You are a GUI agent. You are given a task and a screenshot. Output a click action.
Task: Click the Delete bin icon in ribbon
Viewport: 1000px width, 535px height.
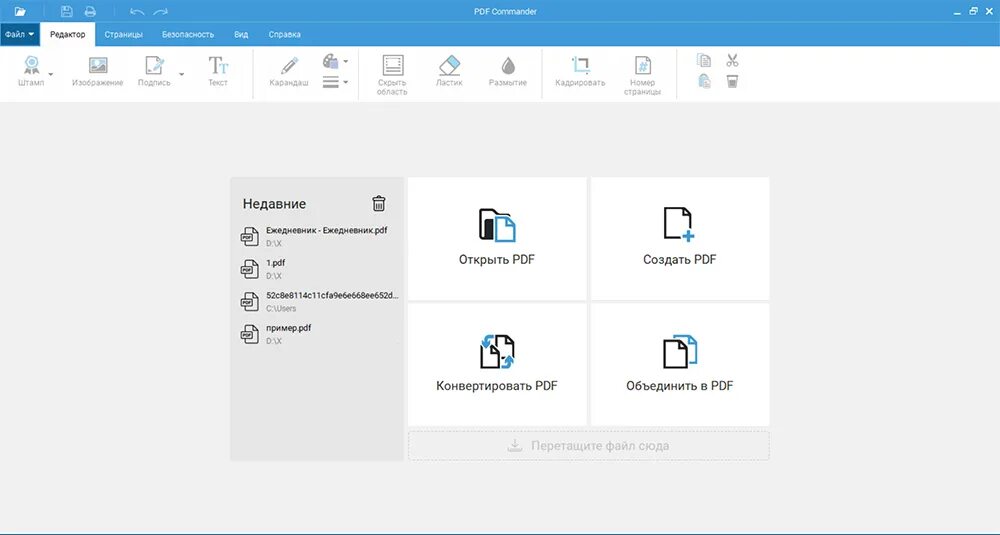[732, 81]
